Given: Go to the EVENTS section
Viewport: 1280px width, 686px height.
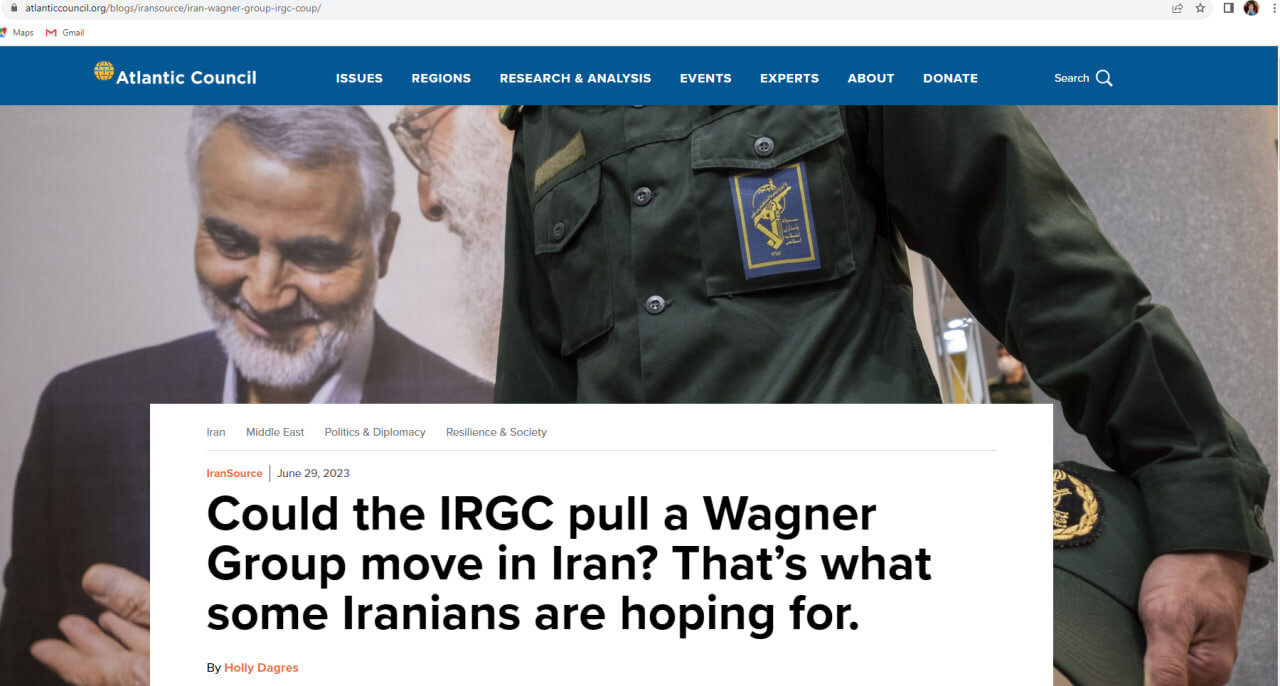Looking at the screenshot, I should tap(706, 78).
